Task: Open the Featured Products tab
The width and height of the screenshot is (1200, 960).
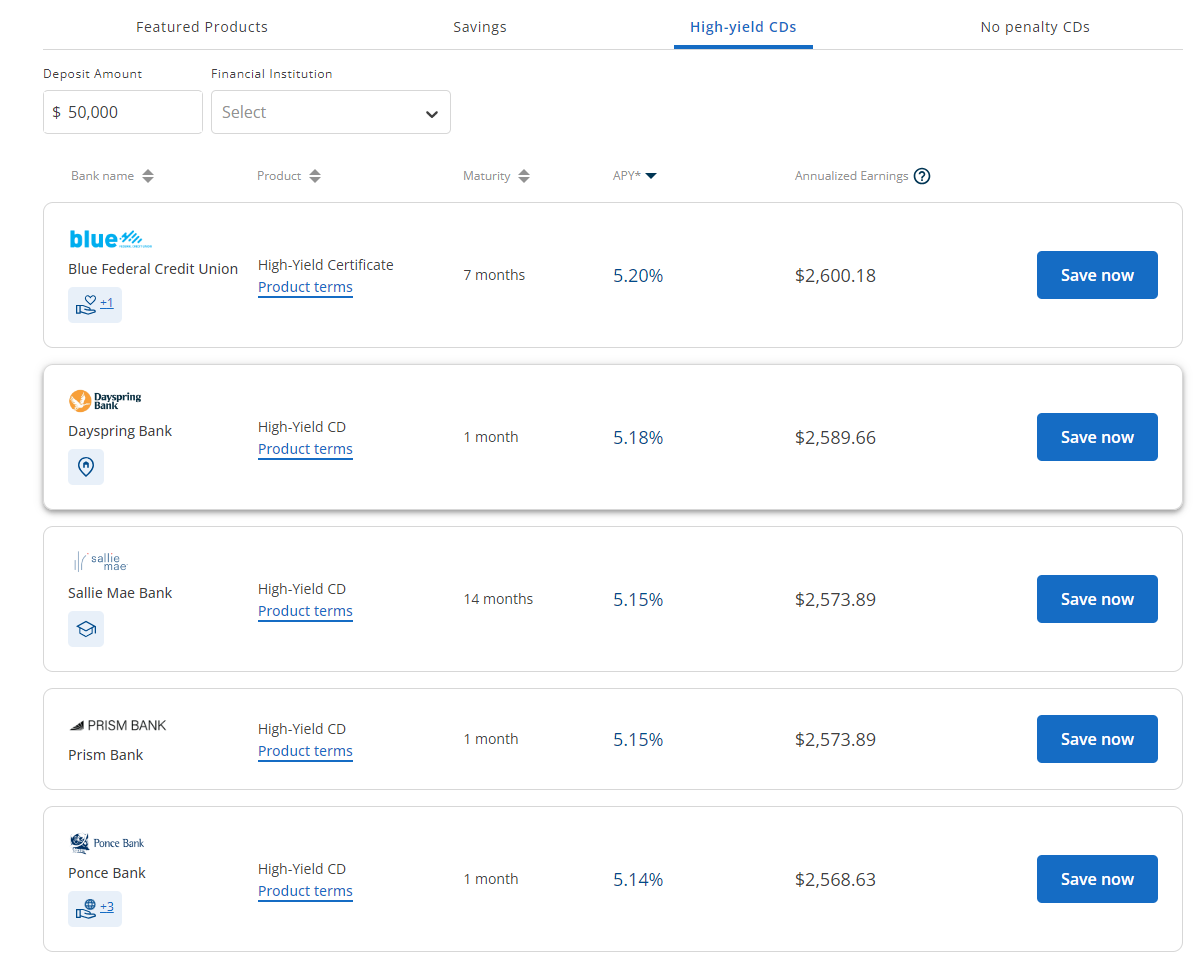Action: (x=202, y=27)
